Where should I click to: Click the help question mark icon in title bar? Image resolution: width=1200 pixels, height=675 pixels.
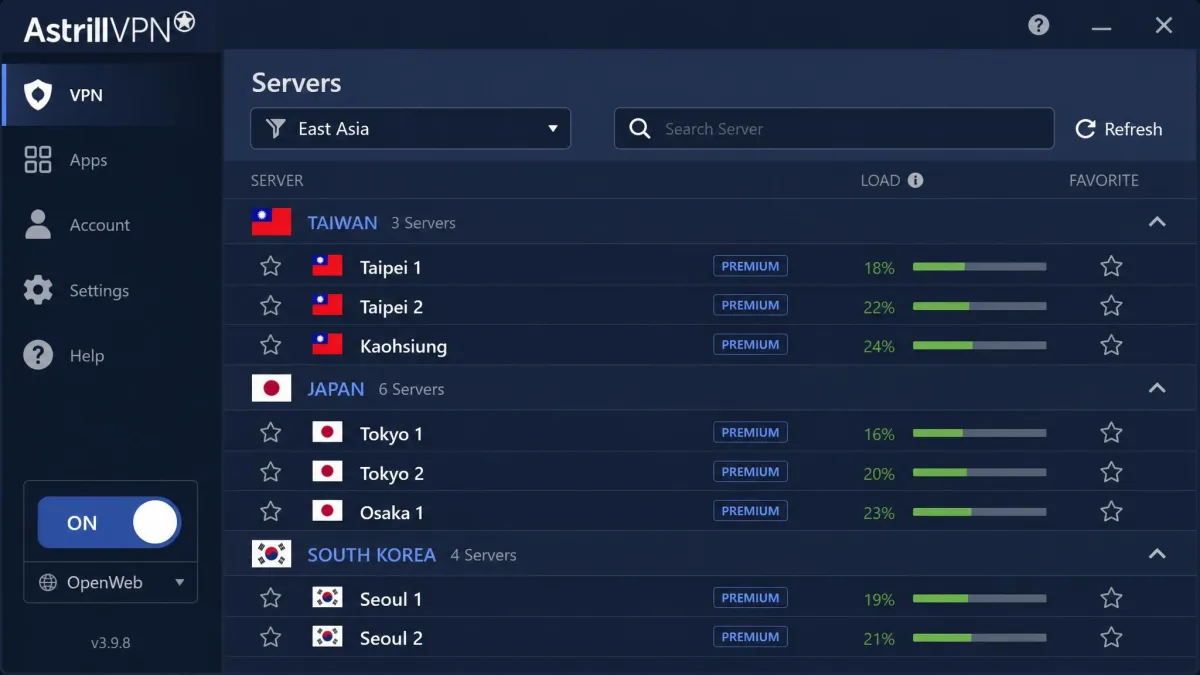click(x=1039, y=25)
